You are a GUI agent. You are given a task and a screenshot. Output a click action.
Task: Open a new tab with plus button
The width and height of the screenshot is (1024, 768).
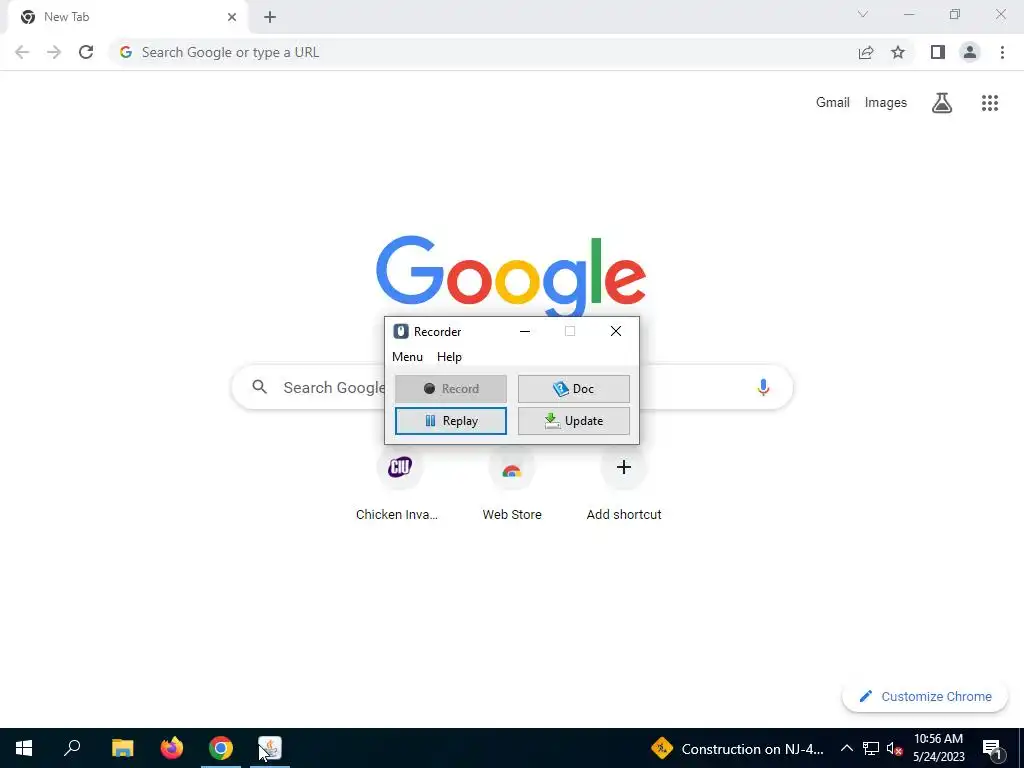(270, 17)
